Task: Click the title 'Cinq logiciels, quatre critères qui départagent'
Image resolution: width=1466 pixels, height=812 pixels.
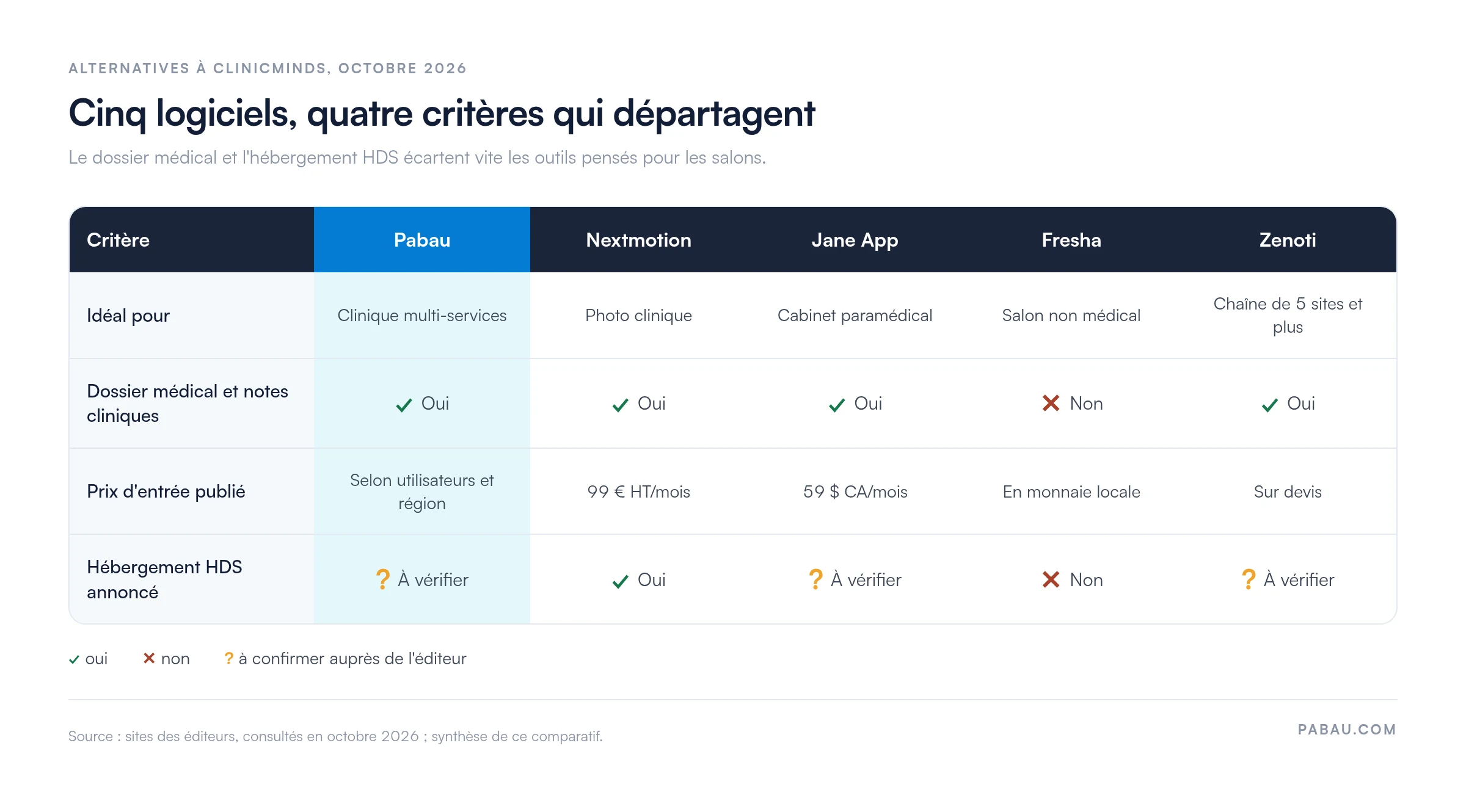Action: (x=442, y=114)
